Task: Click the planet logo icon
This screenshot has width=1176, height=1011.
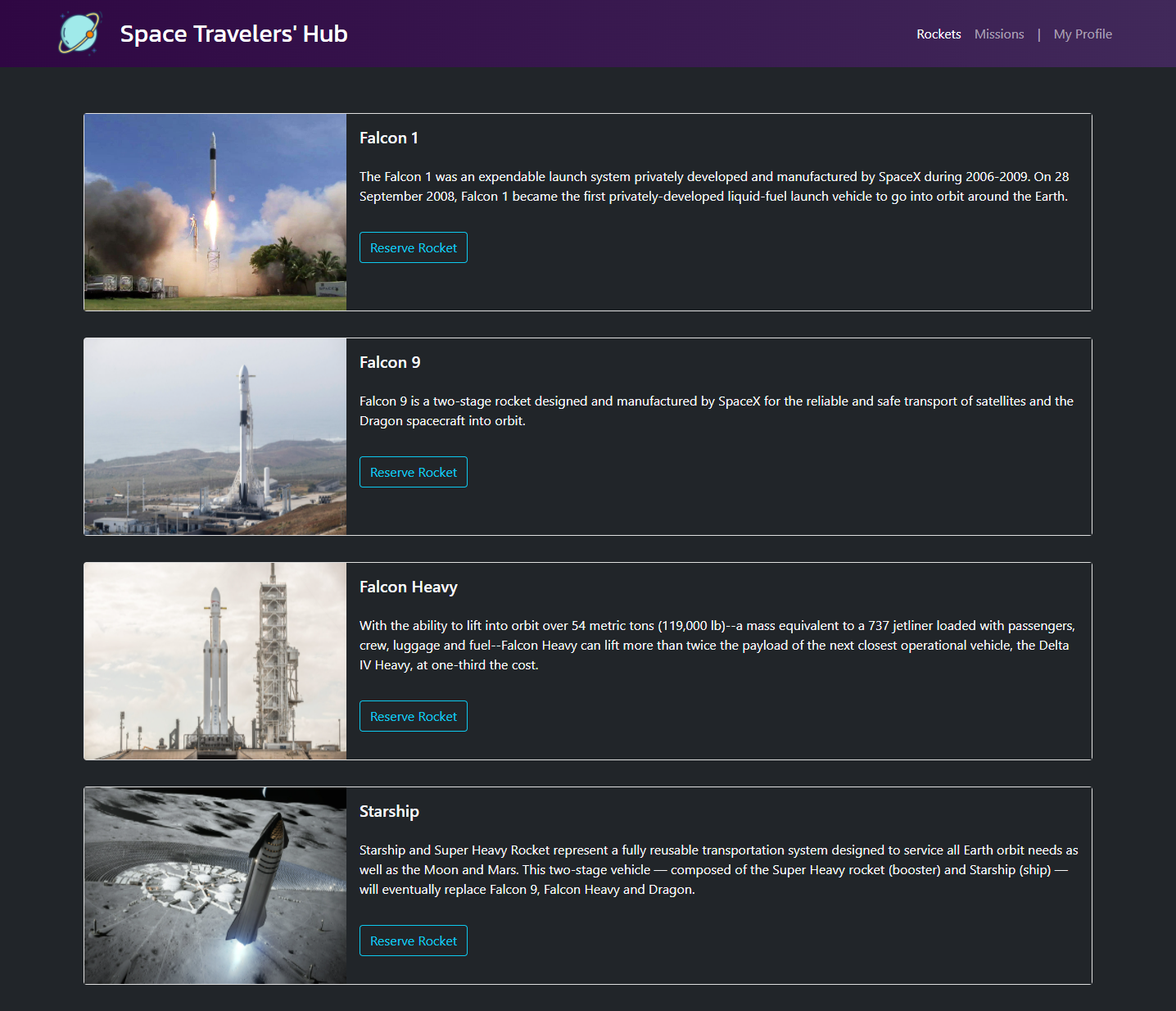Action: point(79,34)
